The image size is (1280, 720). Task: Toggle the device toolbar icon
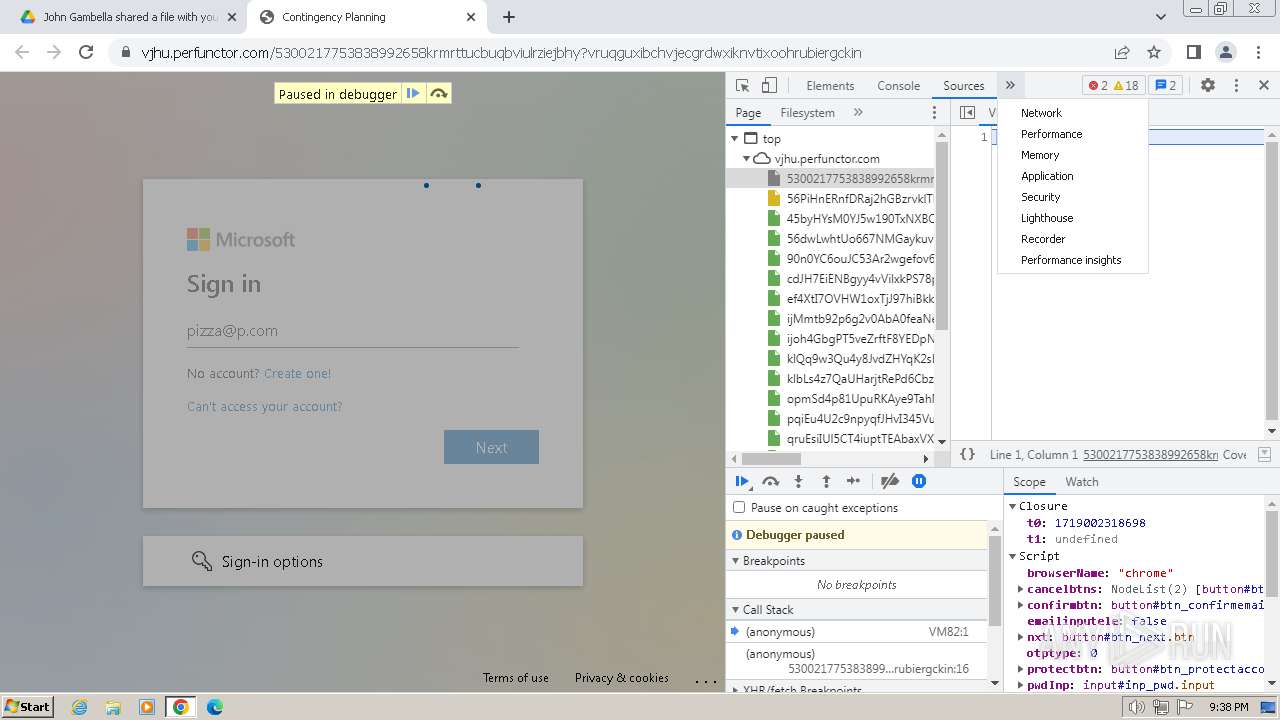pos(769,86)
